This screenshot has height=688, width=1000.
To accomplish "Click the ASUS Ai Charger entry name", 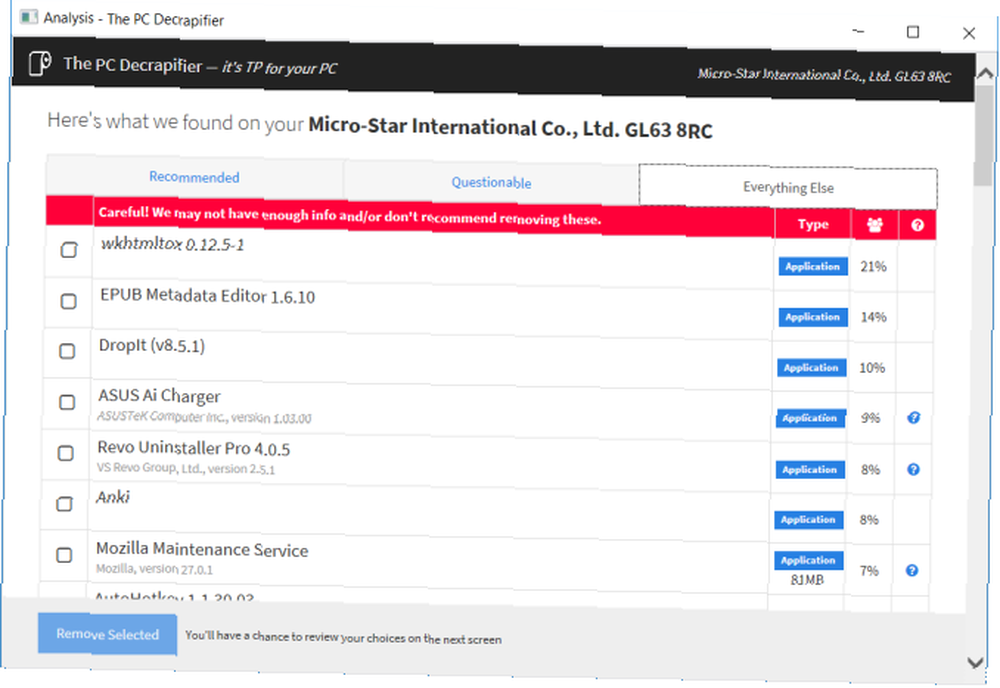I will [159, 396].
